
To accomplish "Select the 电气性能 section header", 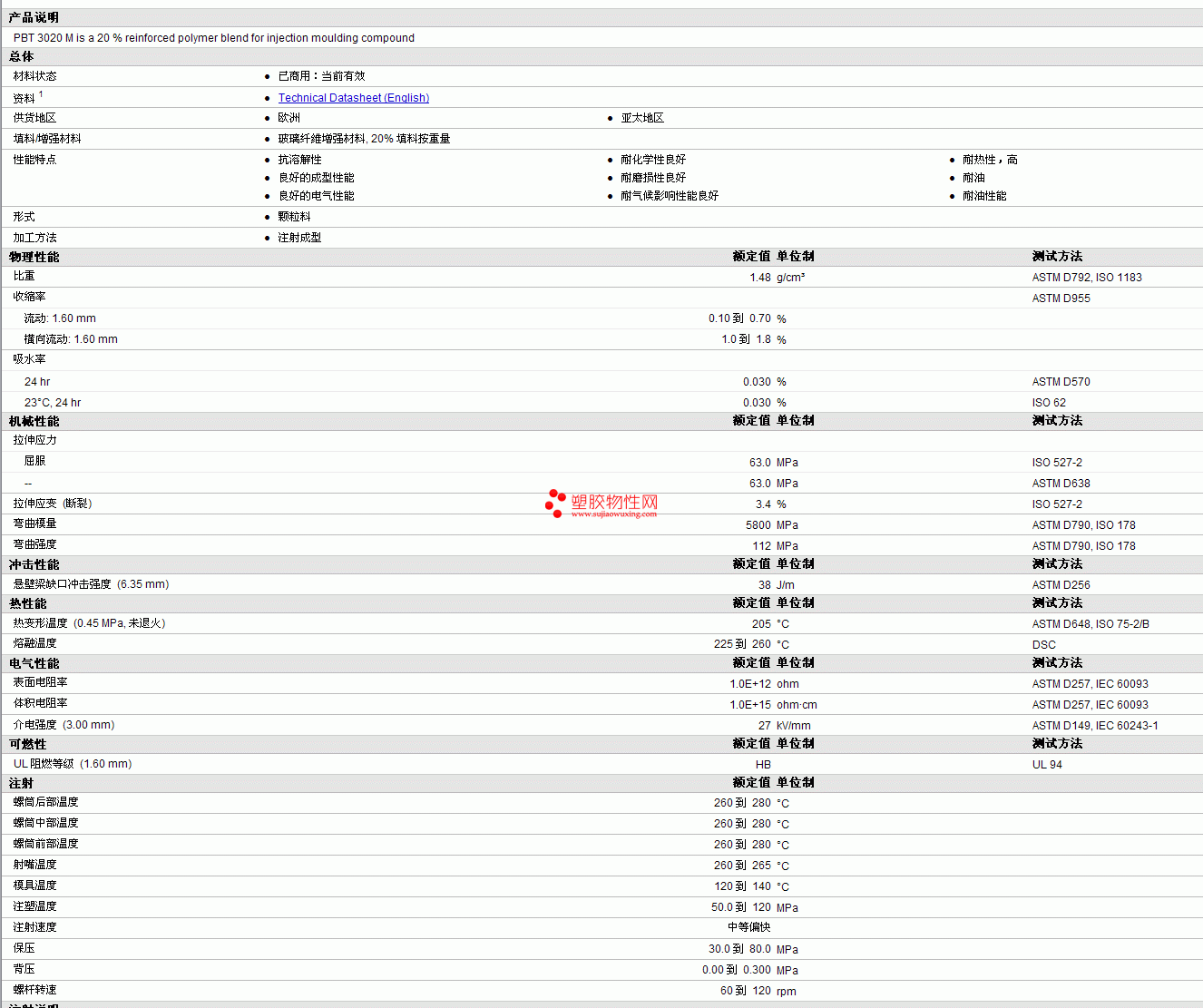I will [x=34, y=663].
